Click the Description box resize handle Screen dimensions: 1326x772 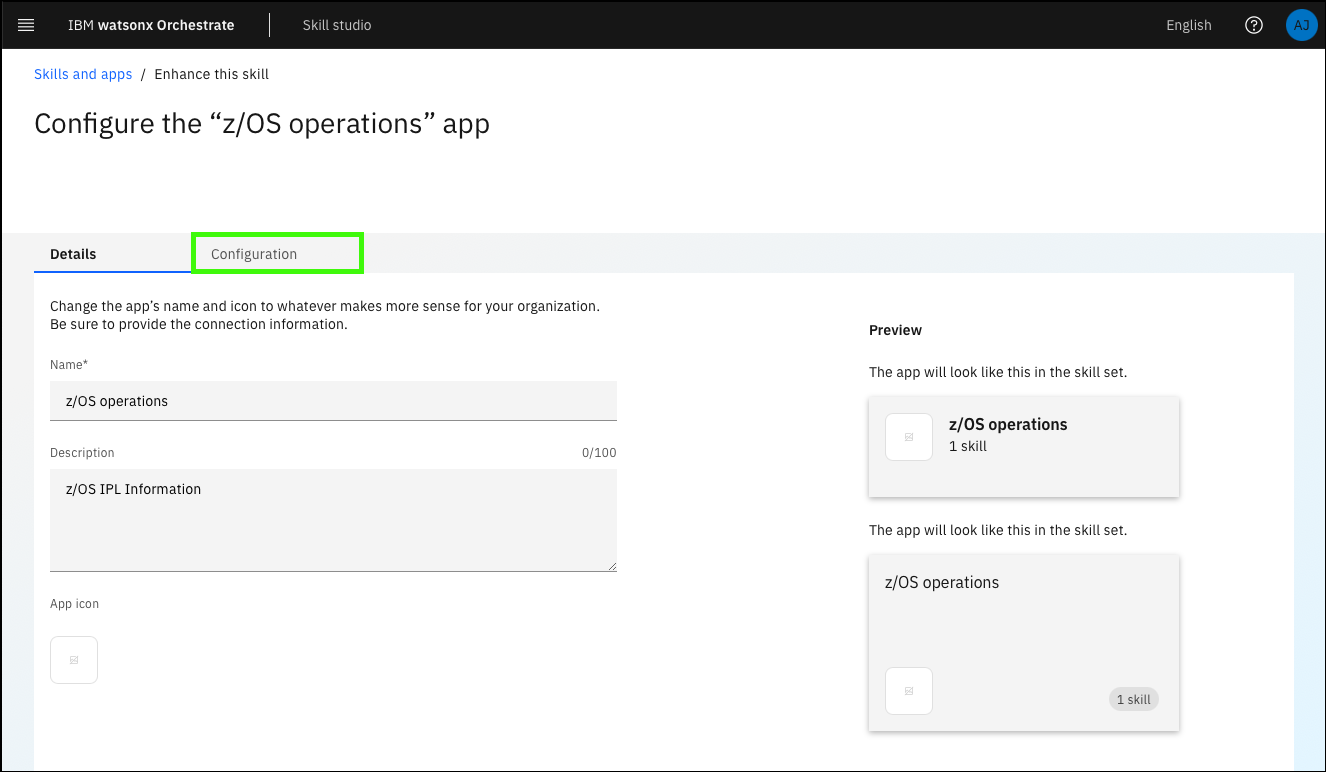tap(611, 566)
